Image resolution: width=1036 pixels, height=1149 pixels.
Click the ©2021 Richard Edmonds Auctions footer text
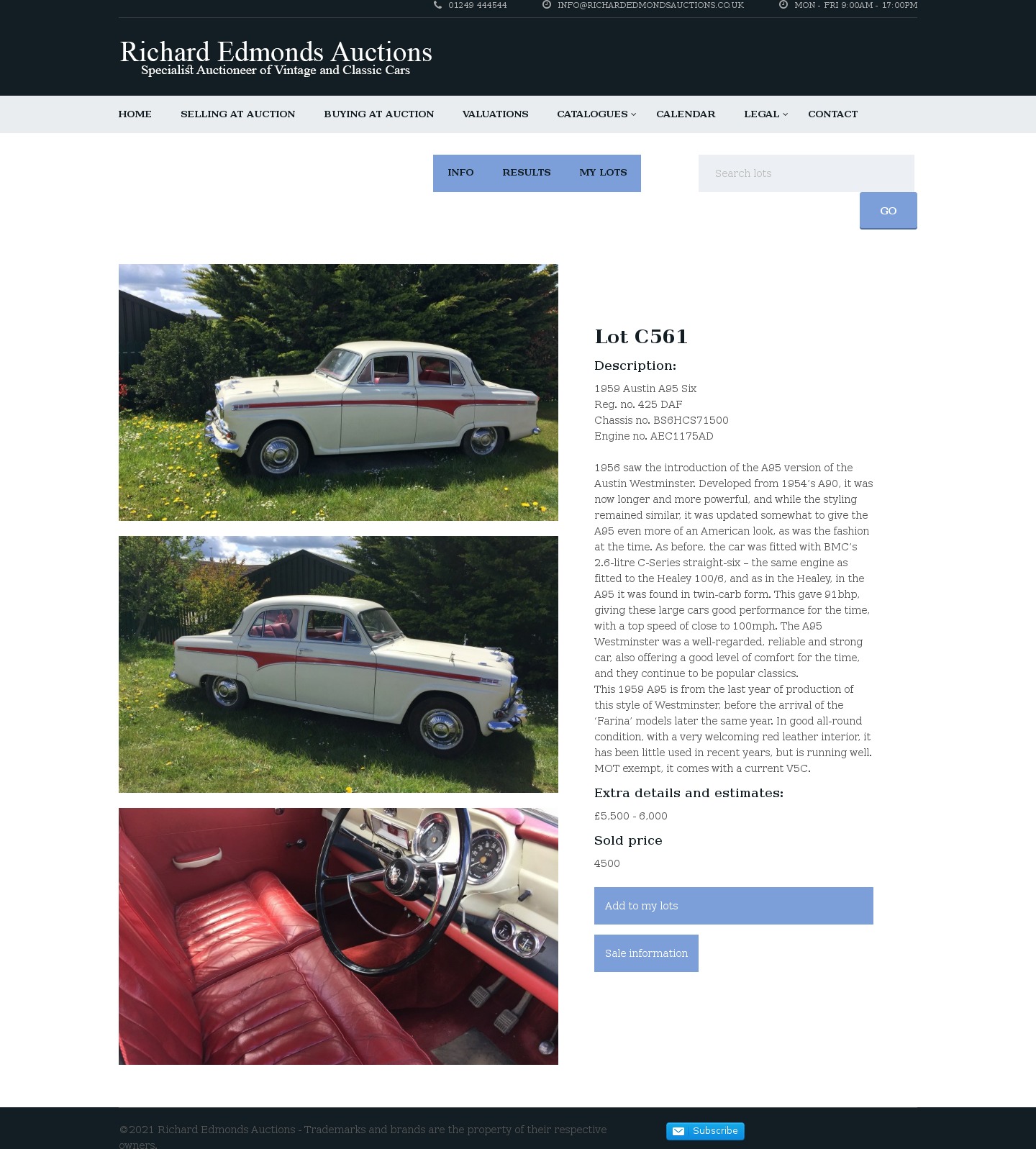(x=363, y=1137)
